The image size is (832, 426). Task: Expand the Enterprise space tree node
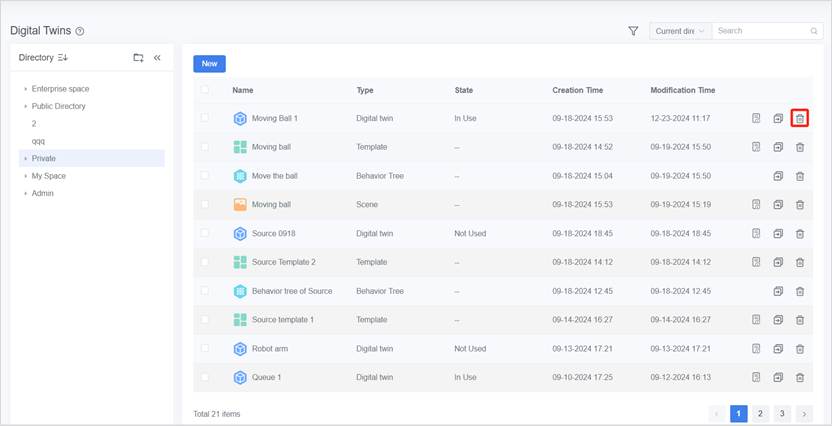(25, 89)
